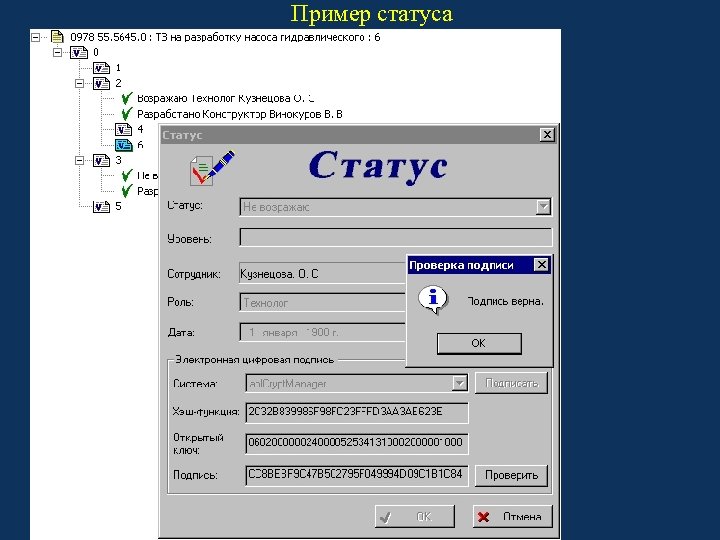Screen dimensions: 720x540
Task: Select version icon of node 5
Action: (101, 207)
